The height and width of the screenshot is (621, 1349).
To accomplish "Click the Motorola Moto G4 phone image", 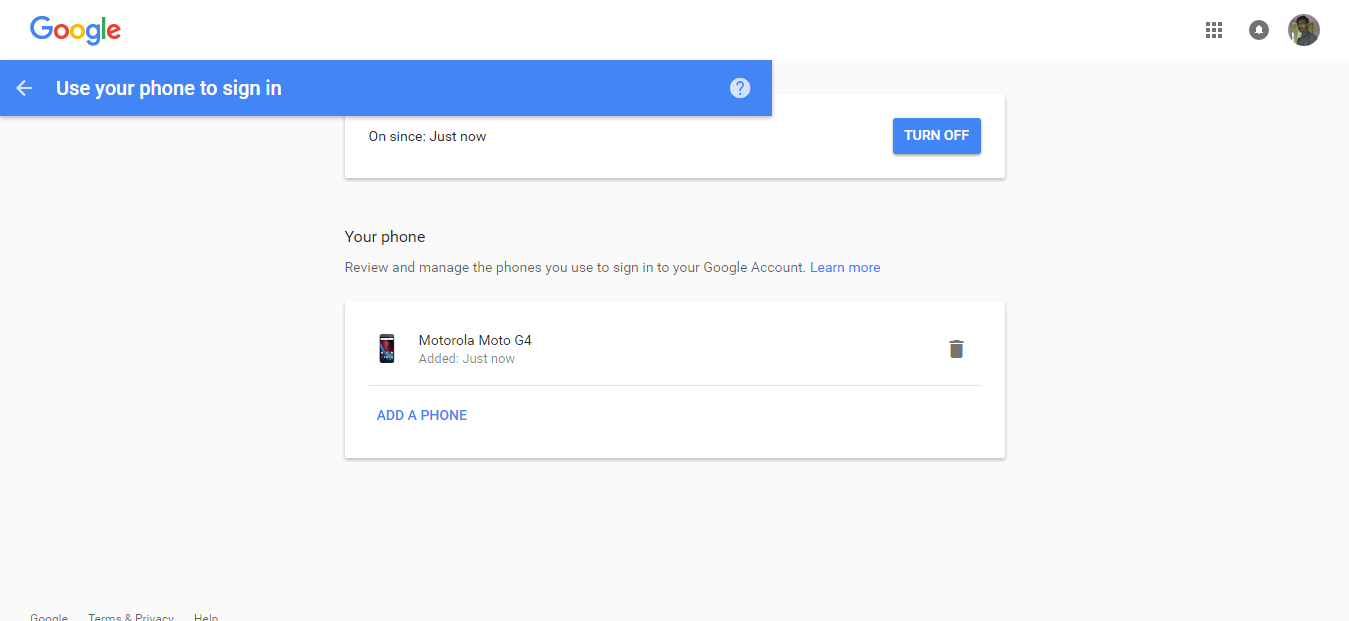I will [x=387, y=349].
